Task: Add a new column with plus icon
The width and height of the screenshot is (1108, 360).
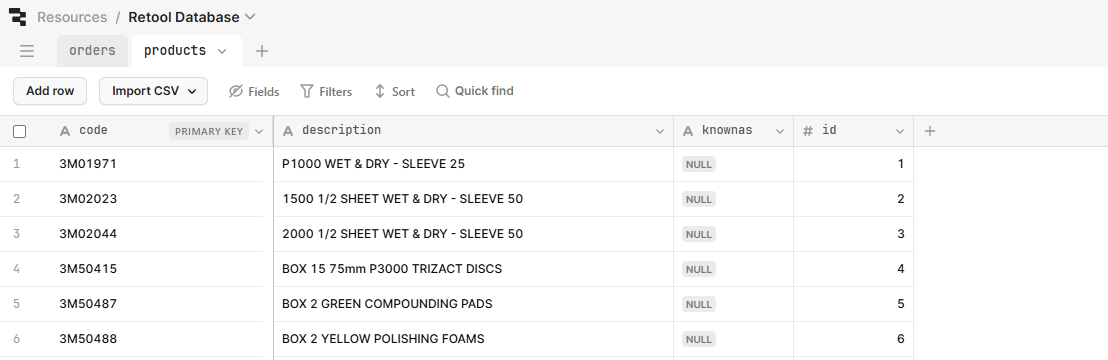Action: tap(930, 131)
